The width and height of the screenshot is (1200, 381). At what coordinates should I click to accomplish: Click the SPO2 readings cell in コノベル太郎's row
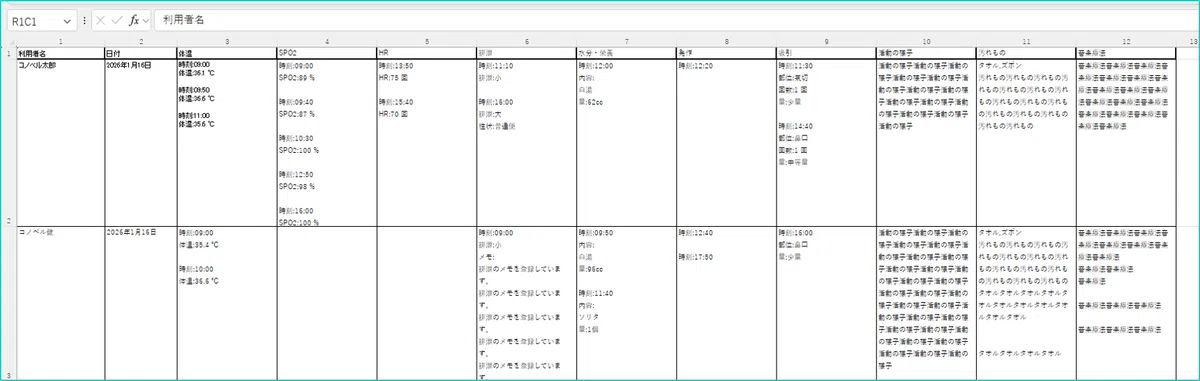point(327,143)
